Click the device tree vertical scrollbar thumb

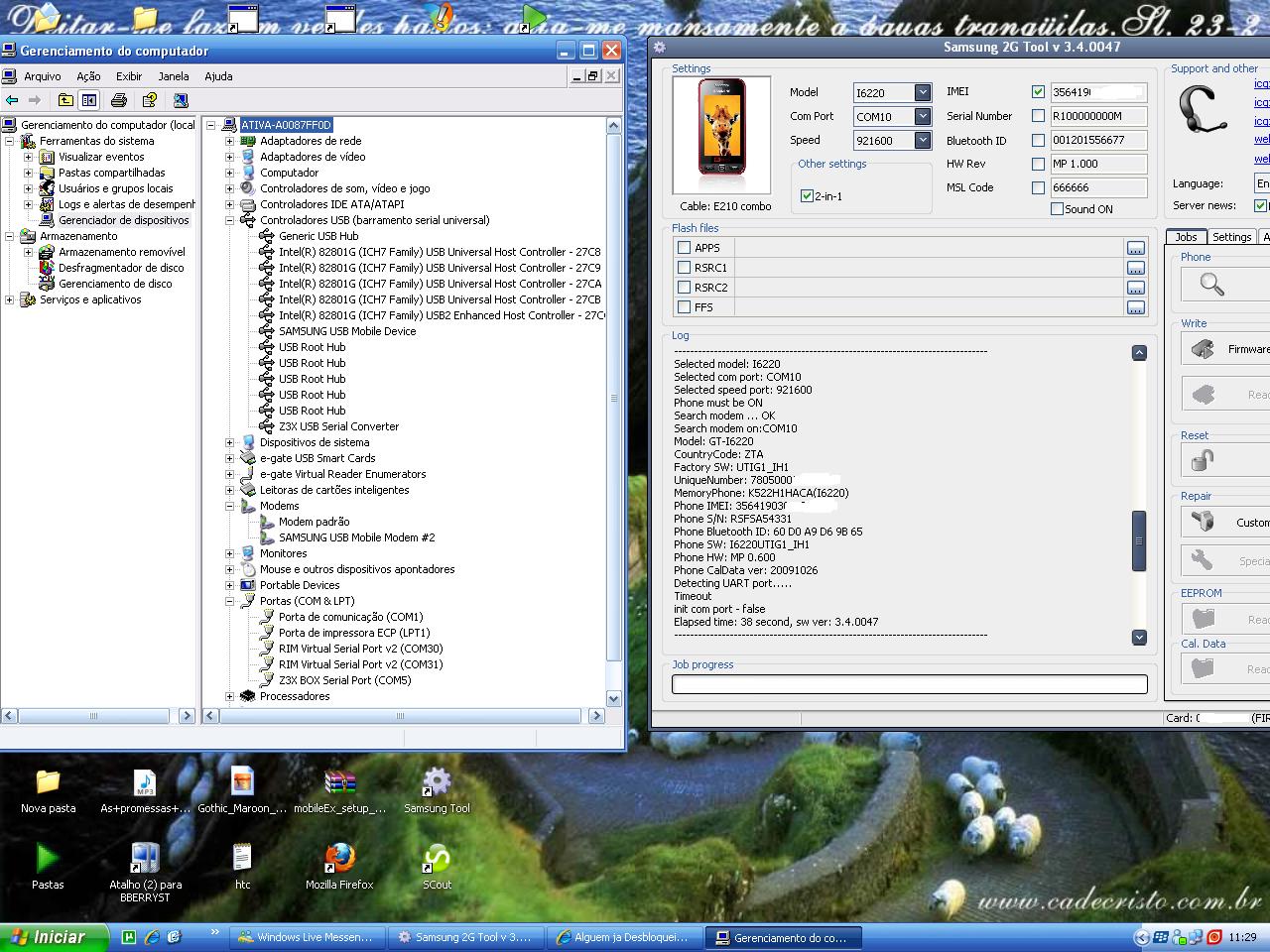pos(614,399)
